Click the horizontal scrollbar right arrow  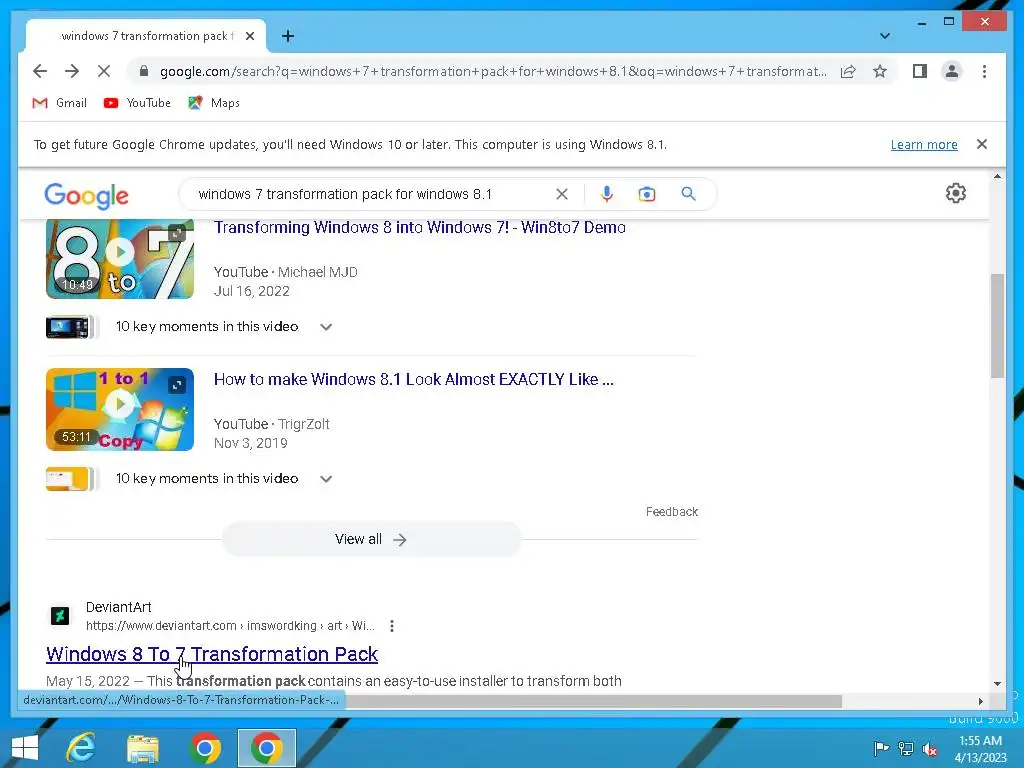[980, 701]
